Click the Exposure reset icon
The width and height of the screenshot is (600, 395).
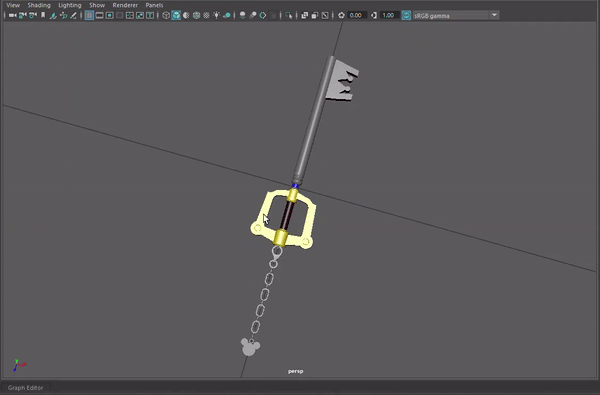click(x=341, y=15)
